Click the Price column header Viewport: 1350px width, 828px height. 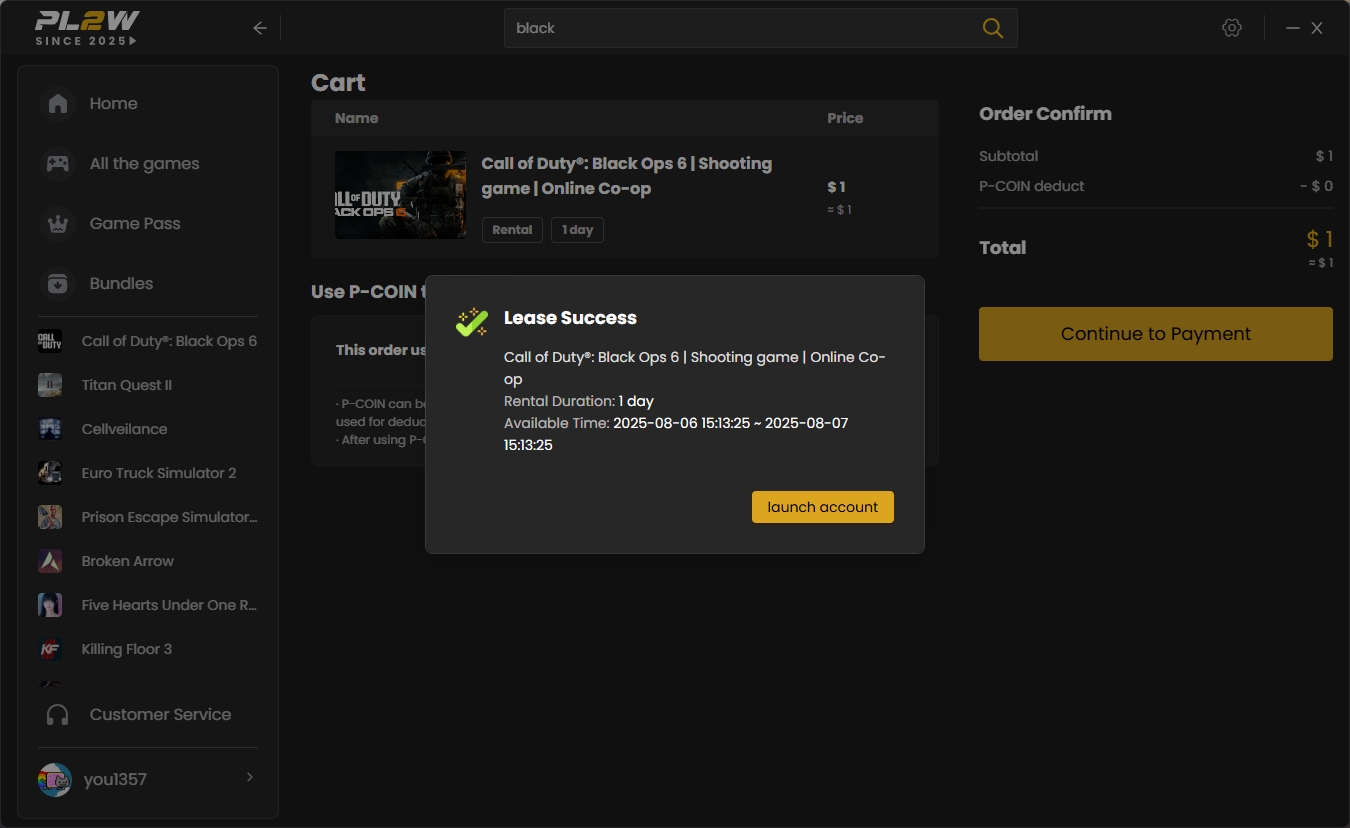coord(845,118)
